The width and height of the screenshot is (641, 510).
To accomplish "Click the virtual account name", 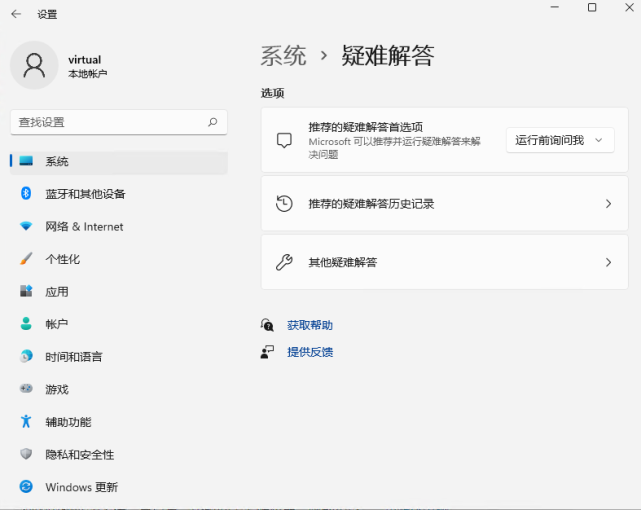I will pyautogui.click(x=85, y=60).
